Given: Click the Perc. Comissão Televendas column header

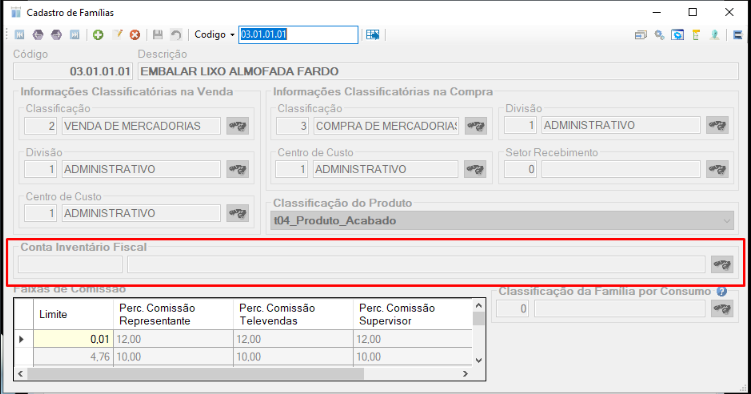Looking at the screenshot, I should [293, 315].
